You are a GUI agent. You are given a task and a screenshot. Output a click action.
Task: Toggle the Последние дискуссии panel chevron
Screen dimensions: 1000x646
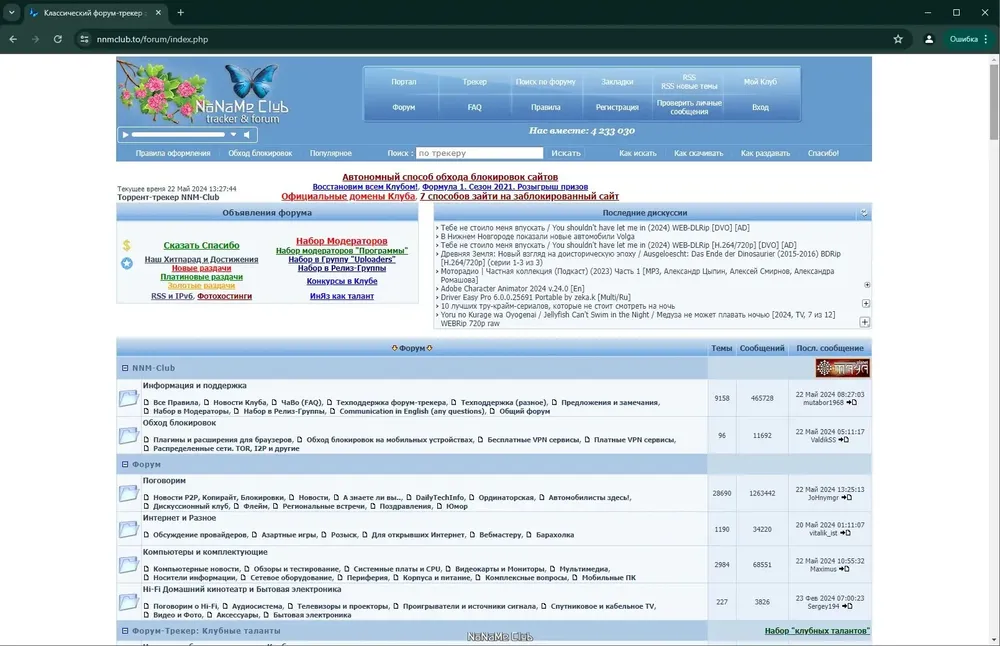[x=864, y=213]
